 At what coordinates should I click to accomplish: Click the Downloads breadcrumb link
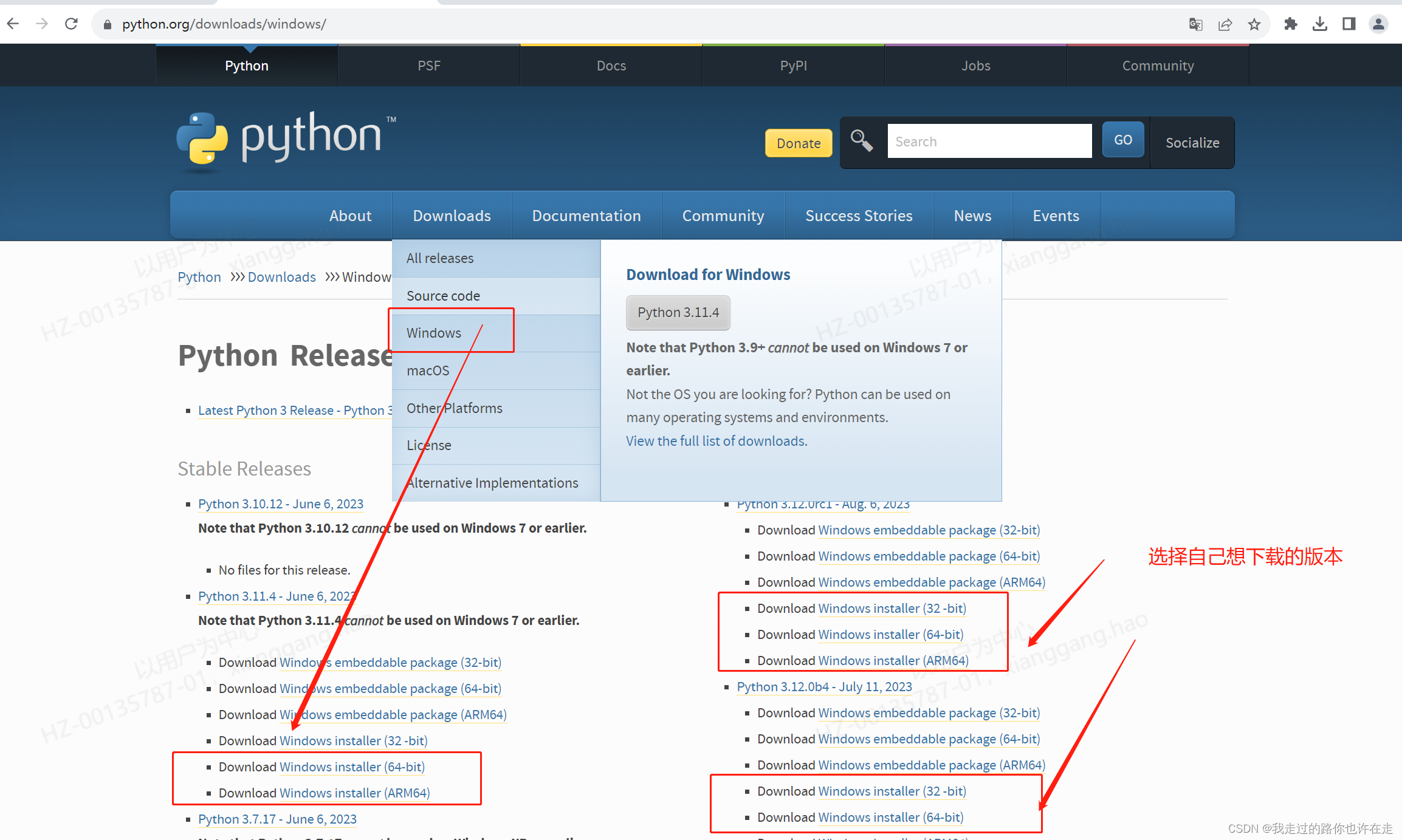pyautogui.click(x=281, y=277)
